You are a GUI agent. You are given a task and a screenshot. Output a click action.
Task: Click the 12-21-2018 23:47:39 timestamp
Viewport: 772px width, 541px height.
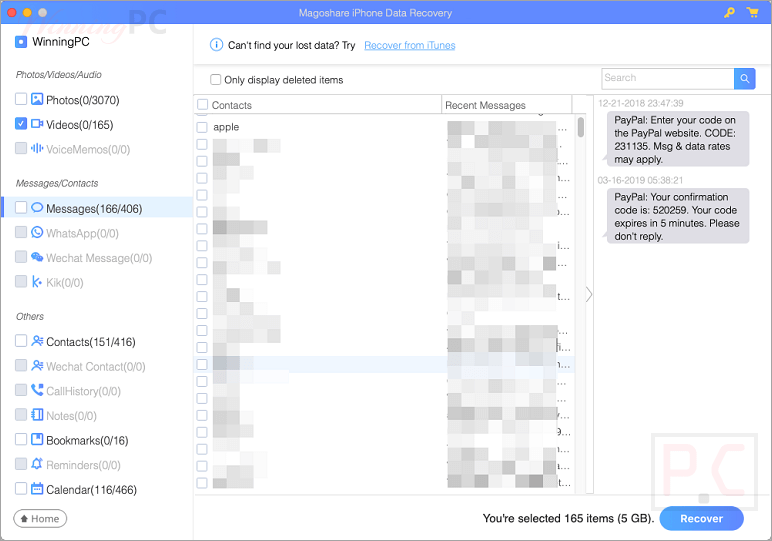click(641, 103)
